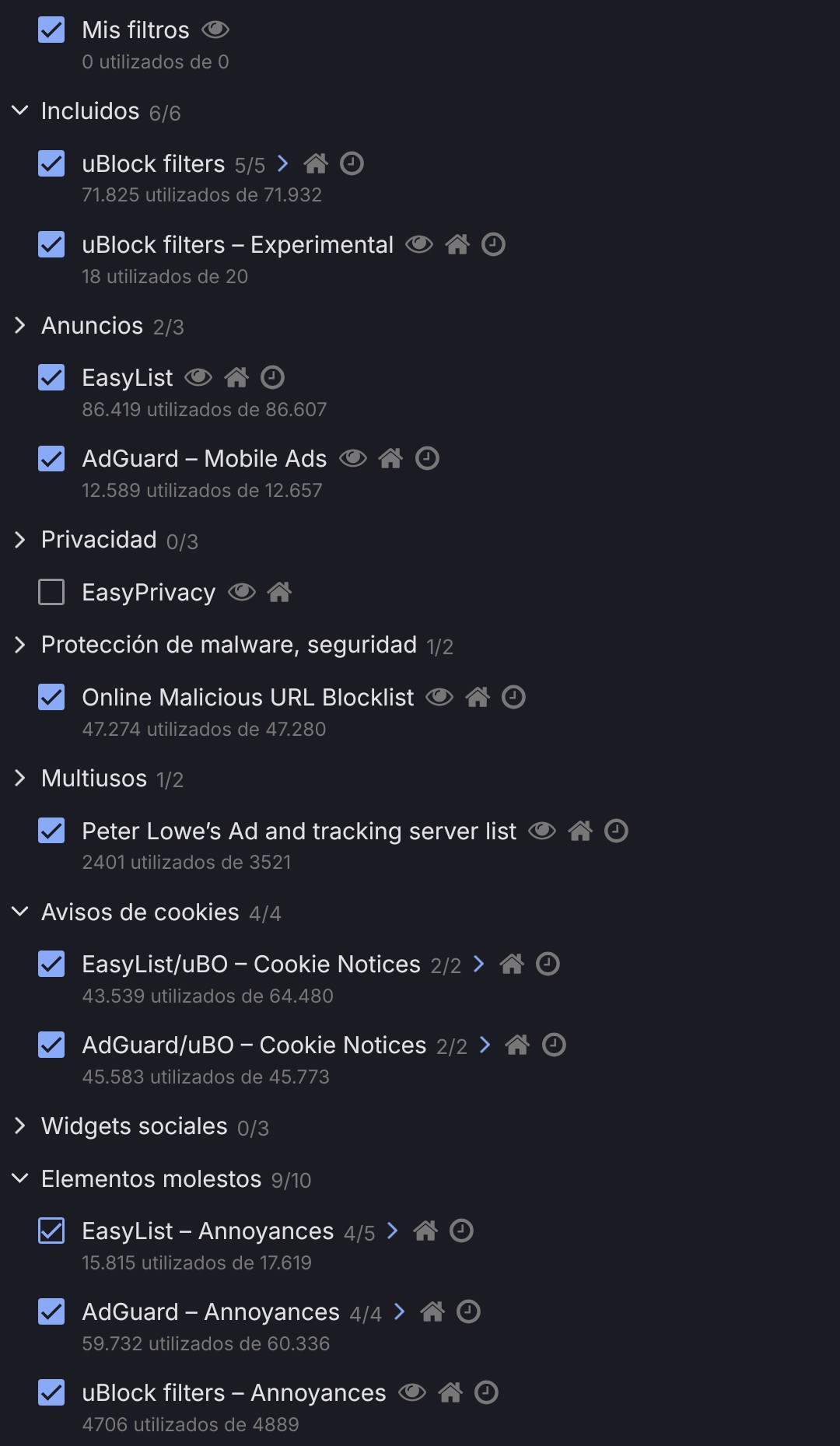Click the update clock icon for EasyList
Viewport: 840px width, 1446px height.
pos(272,377)
